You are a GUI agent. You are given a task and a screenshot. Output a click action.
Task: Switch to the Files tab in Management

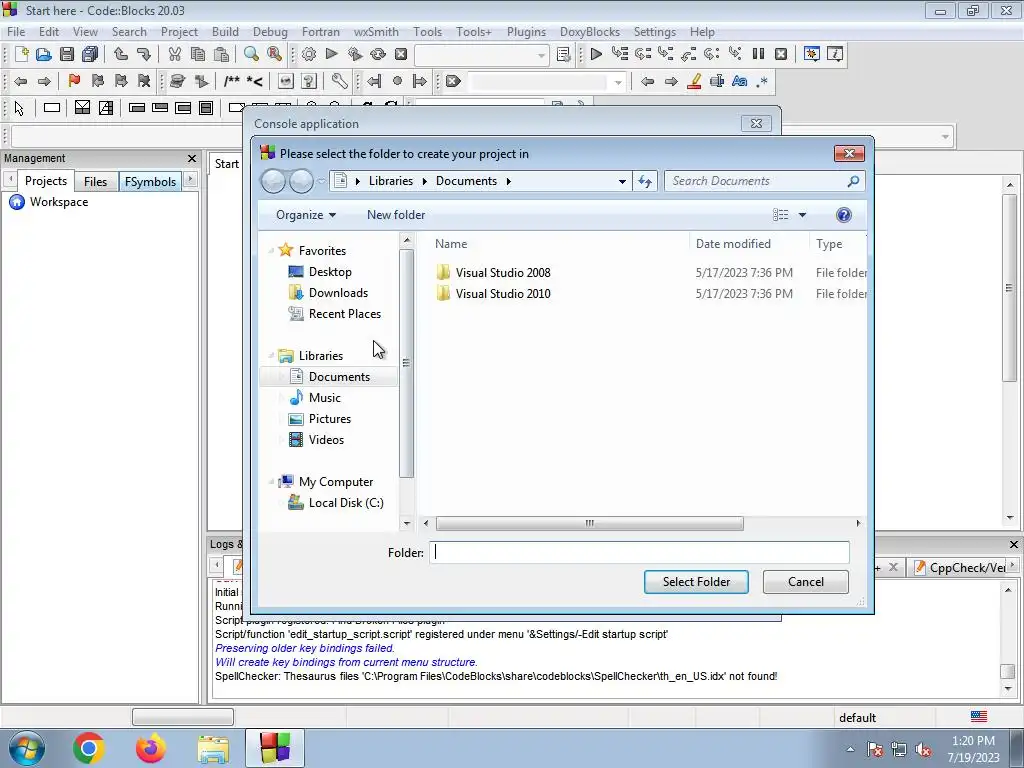(x=95, y=182)
